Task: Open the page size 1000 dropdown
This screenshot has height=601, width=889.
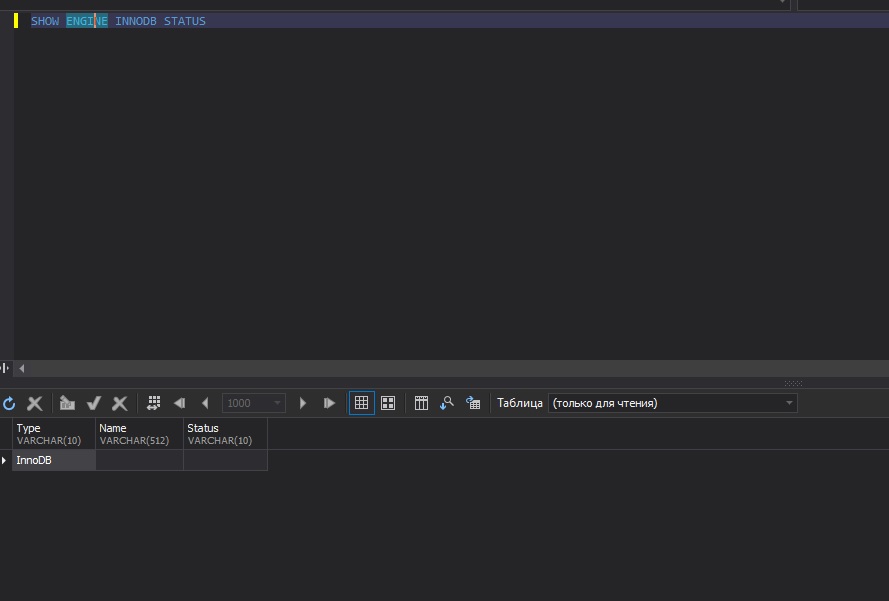Action: click(x=277, y=403)
